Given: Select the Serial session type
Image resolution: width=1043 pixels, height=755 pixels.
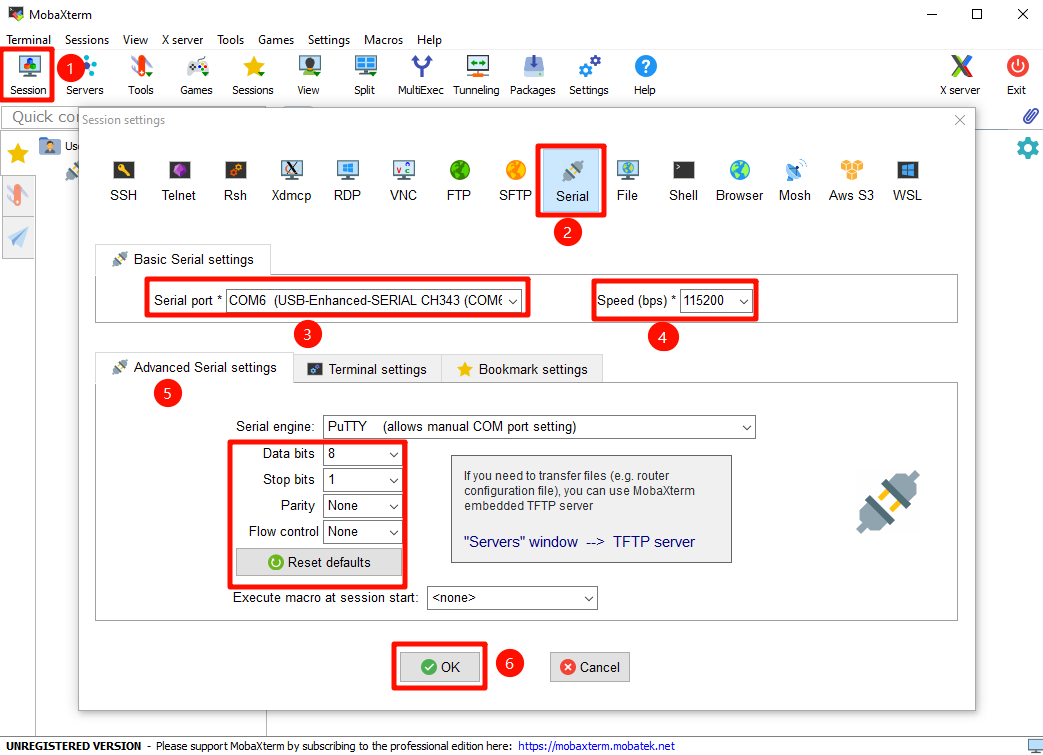Looking at the screenshot, I should pos(572,179).
